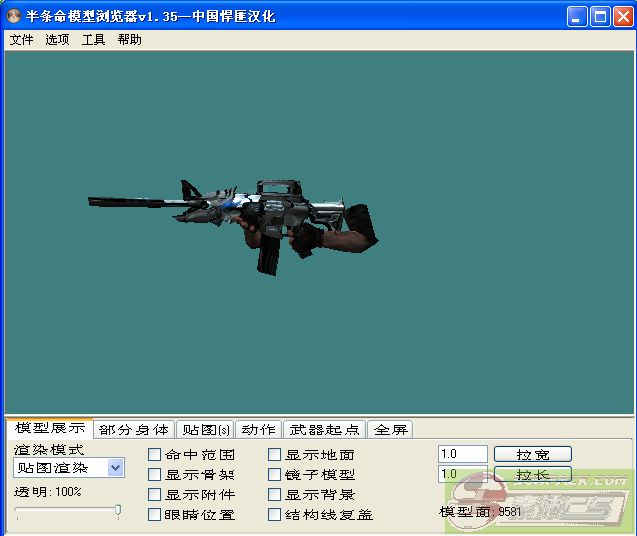Open the 选项 menu

coord(57,40)
